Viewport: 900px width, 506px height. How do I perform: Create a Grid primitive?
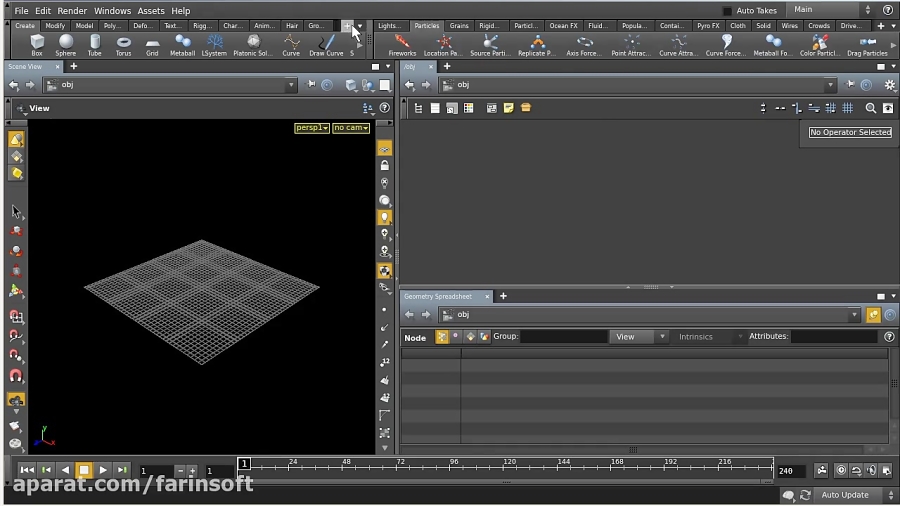[x=152, y=45]
